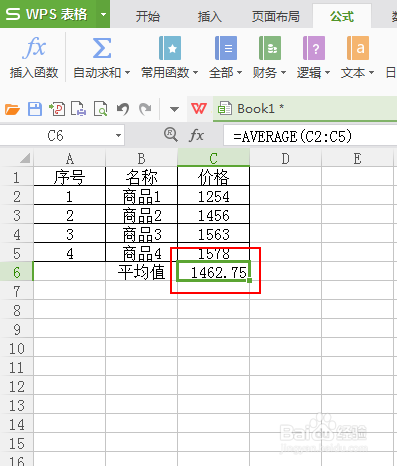
Task: Click the cell containing 商品2
Action: (141, 215)
